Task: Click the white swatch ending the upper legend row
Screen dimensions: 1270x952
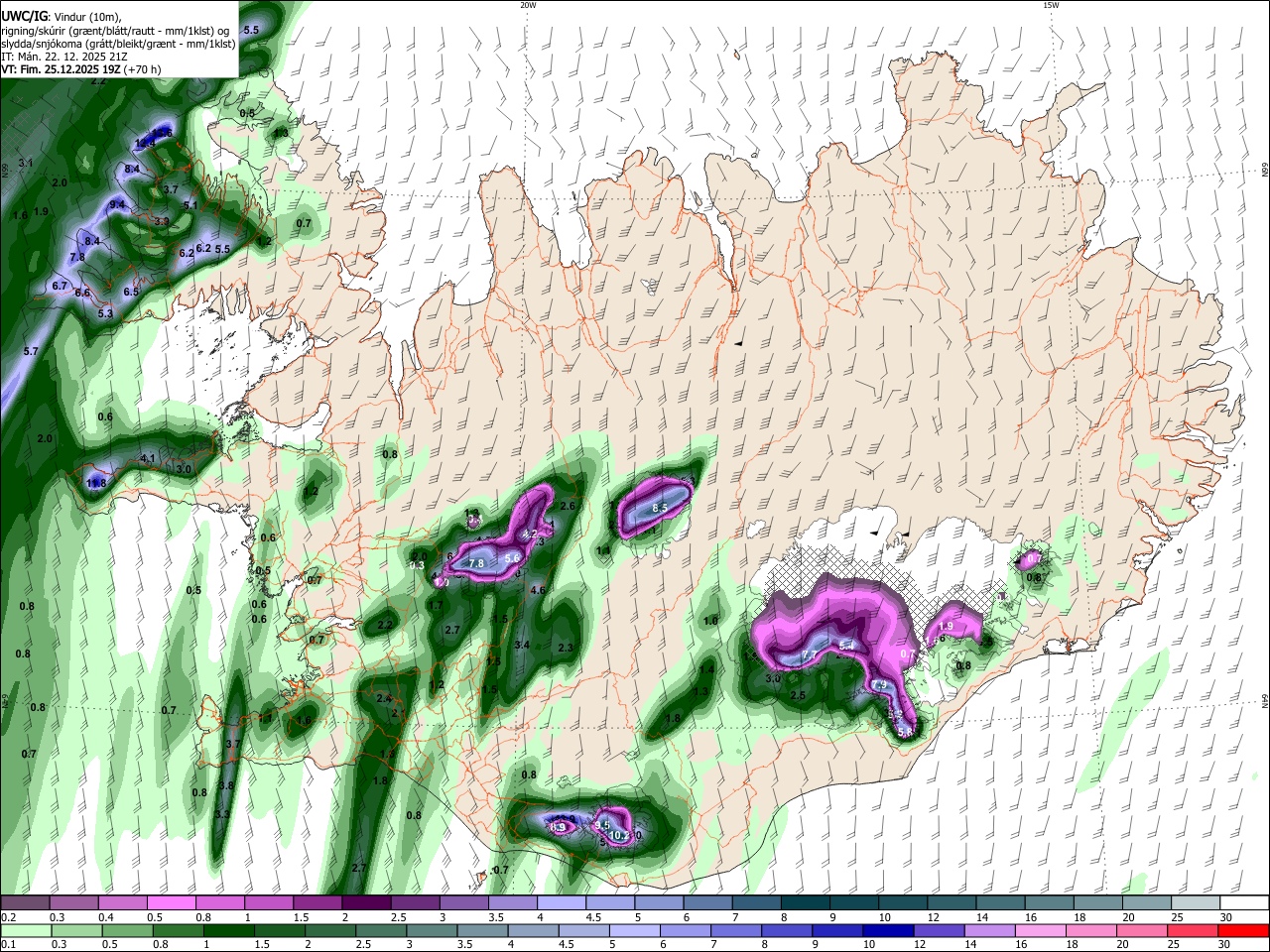Action: pyautogui.click(x=1243, y=903)
